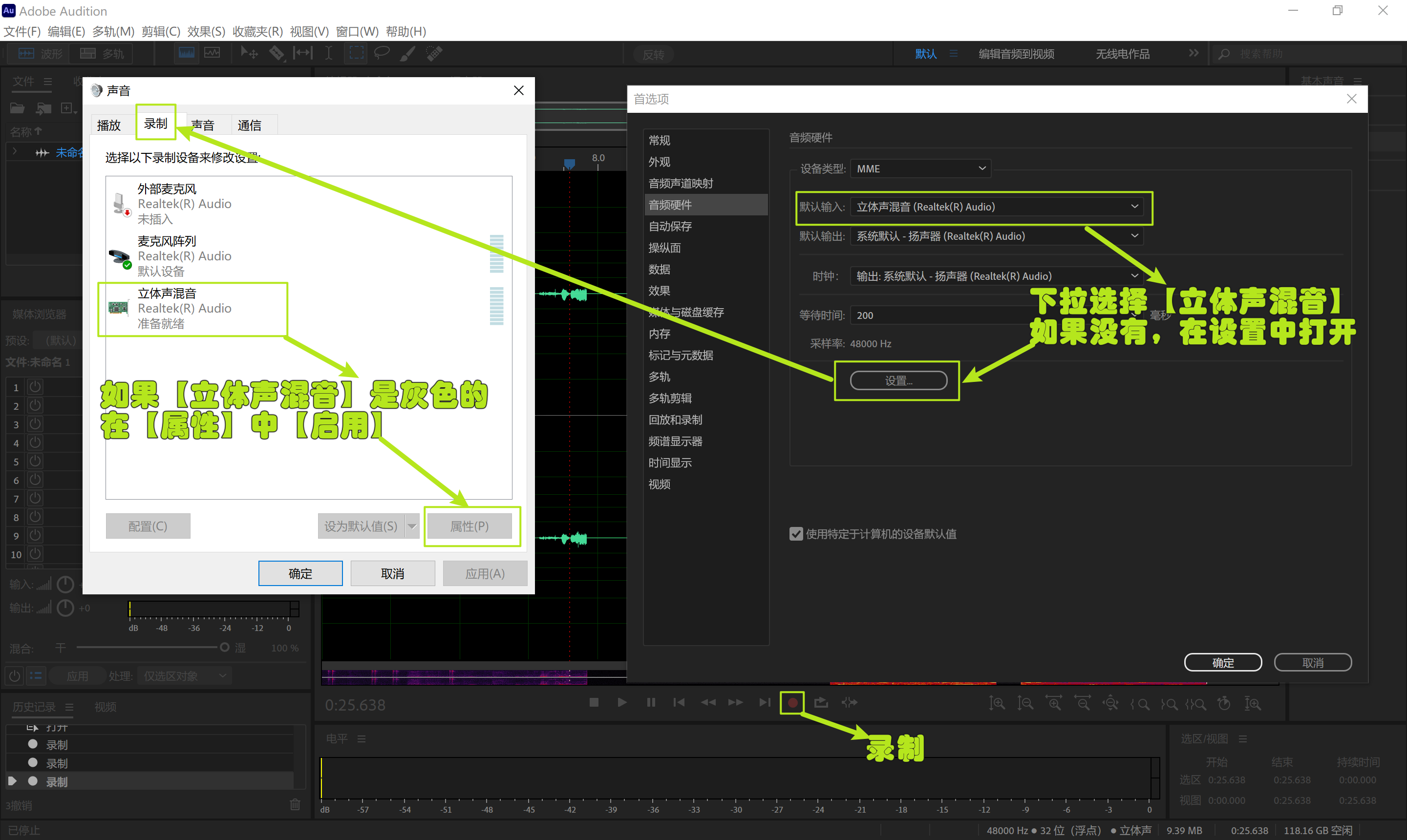Image resolution: width=1407 pixels, height=840 pixels.
Task: Toggle the effects rack main power button
Action: (14, 676)
